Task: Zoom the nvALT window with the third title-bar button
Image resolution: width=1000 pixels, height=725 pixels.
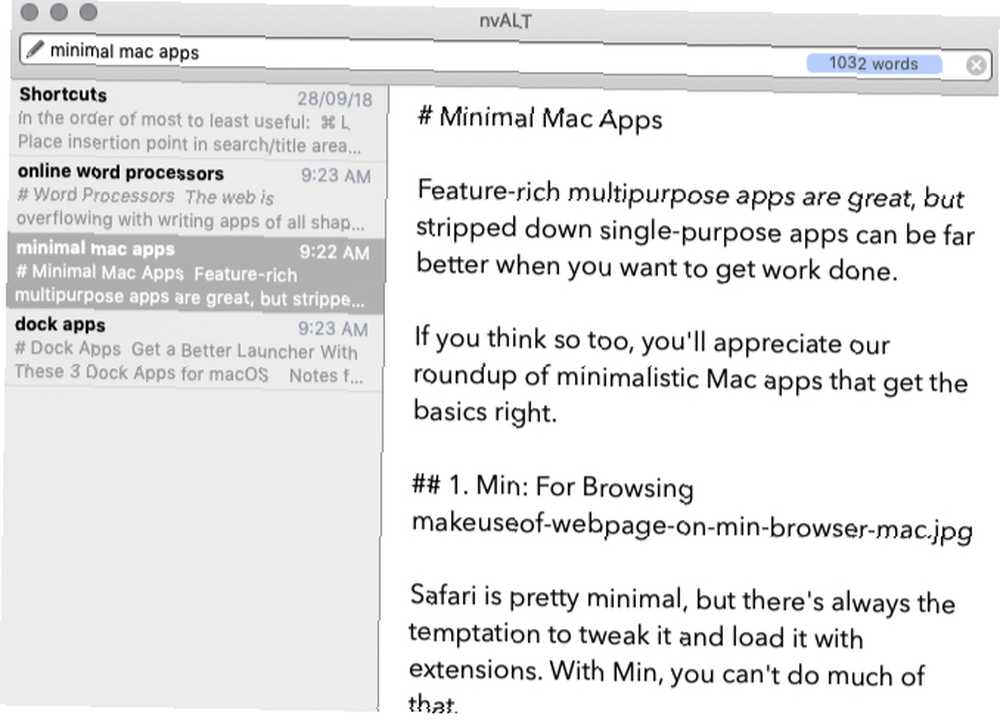Action: click(x=89, y=11)
